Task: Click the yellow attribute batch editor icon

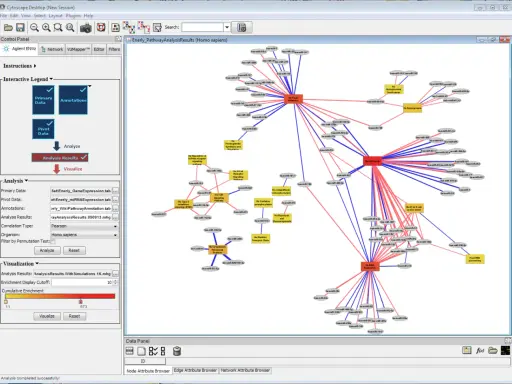Action: (x=467, y=350)
